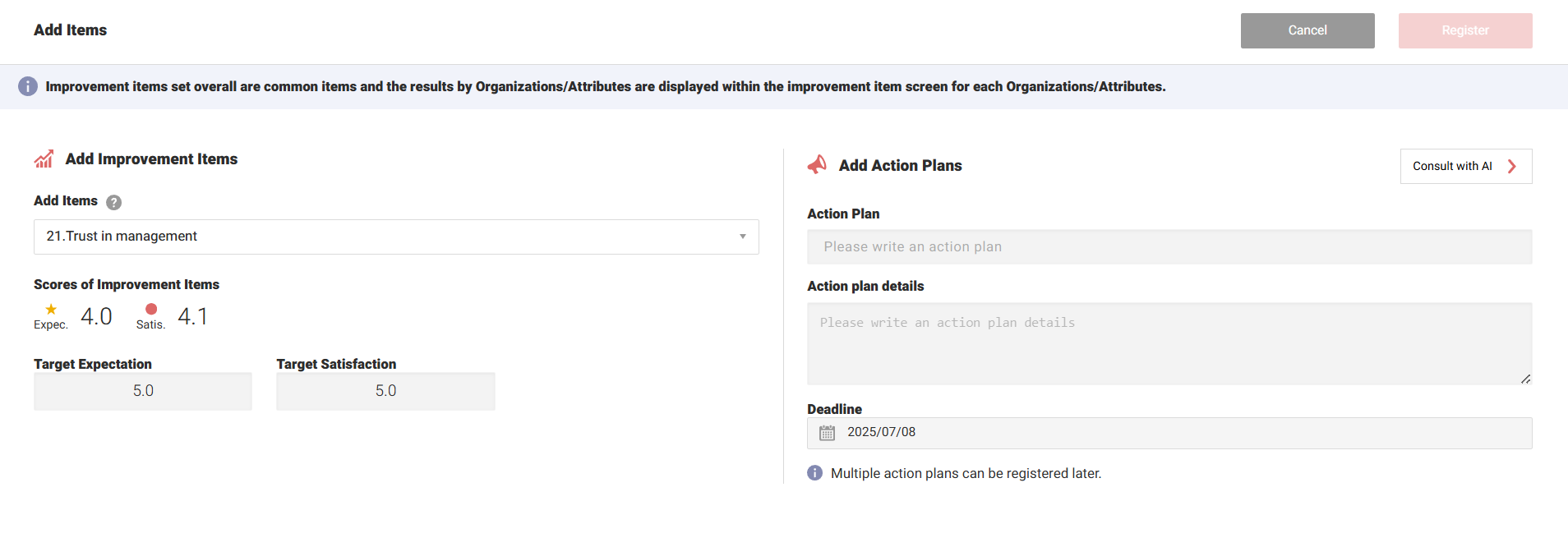Select the Action Plan text field

click(1170, 246)
